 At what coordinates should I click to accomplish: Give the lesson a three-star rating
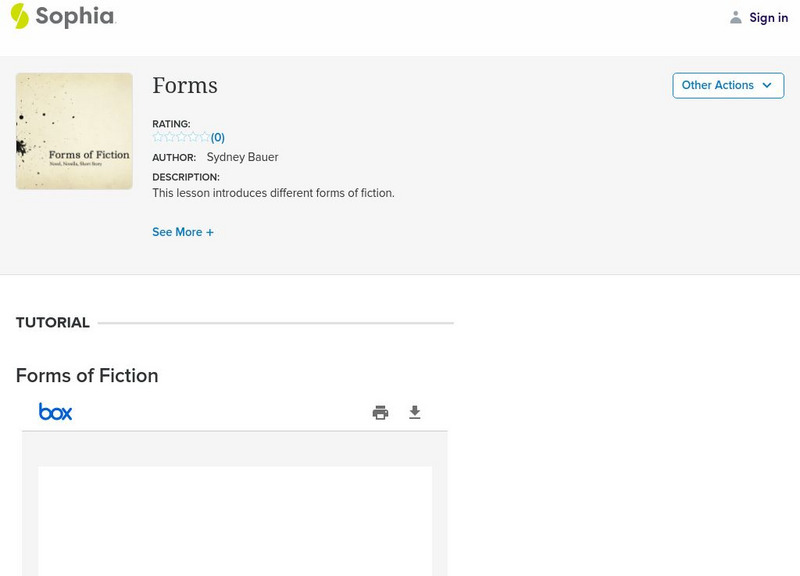coord(181,137)
